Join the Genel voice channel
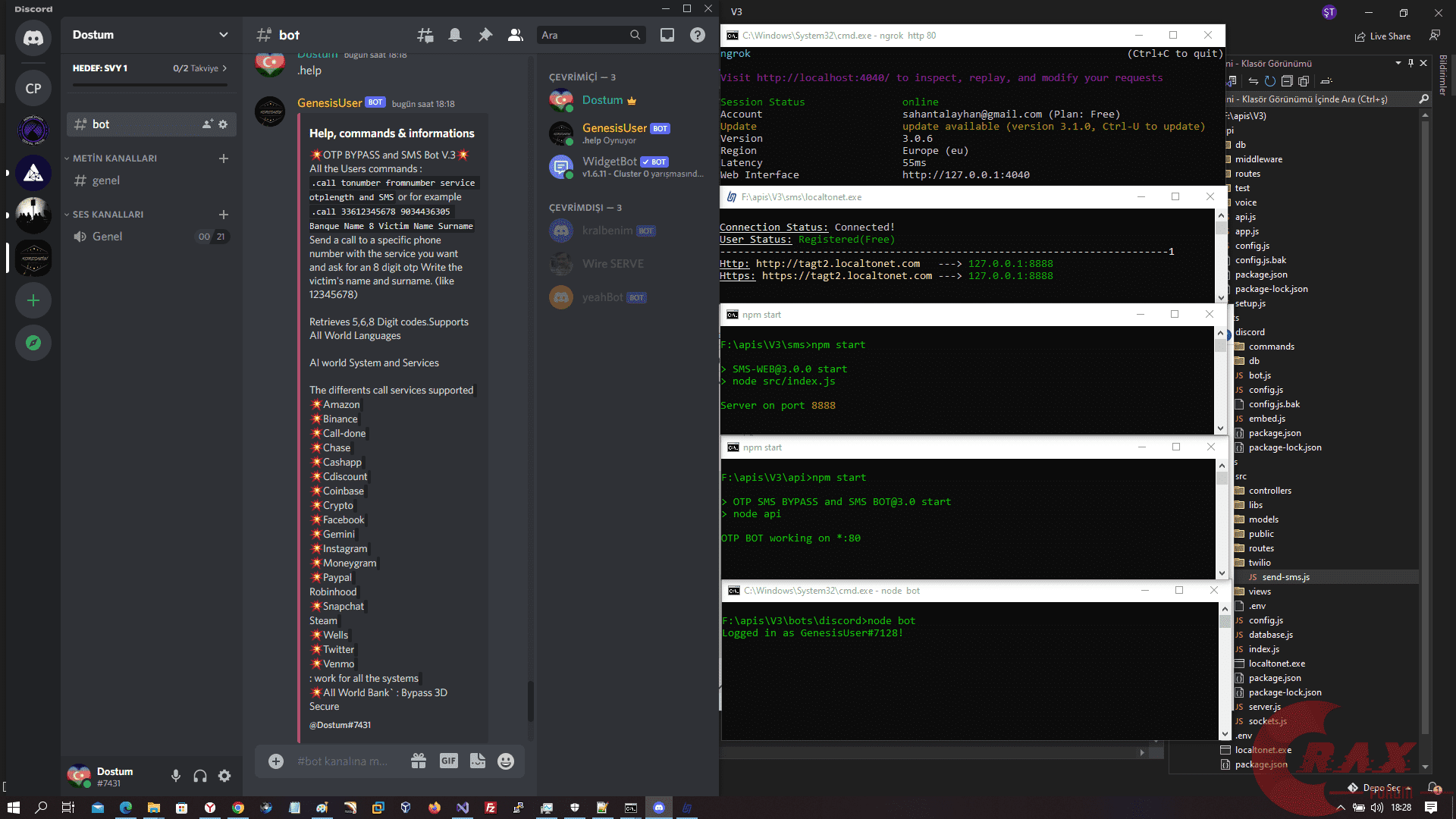The height and width of the screenshot is (819, 1456). tap(107, 237)
